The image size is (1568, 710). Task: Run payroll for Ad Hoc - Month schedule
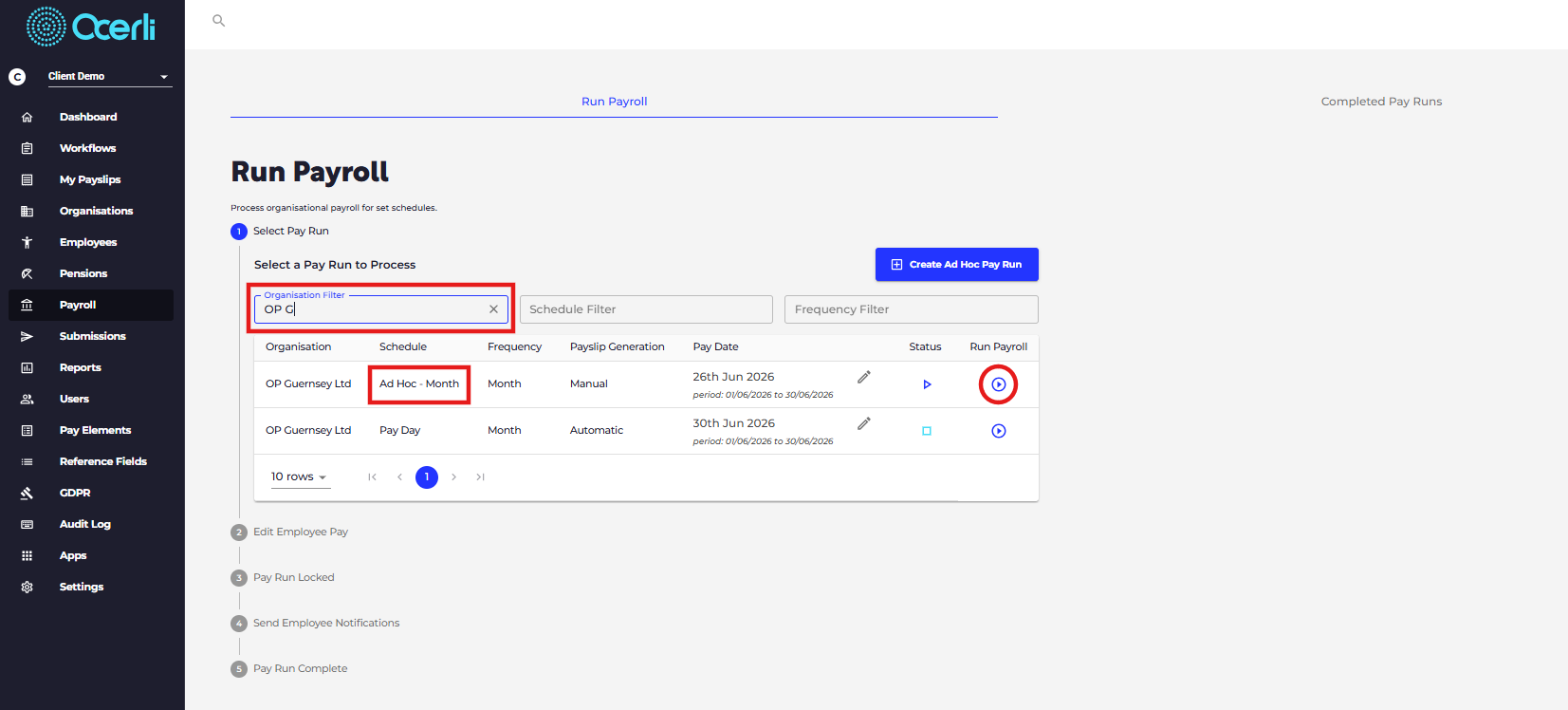[x=999, y=384]
